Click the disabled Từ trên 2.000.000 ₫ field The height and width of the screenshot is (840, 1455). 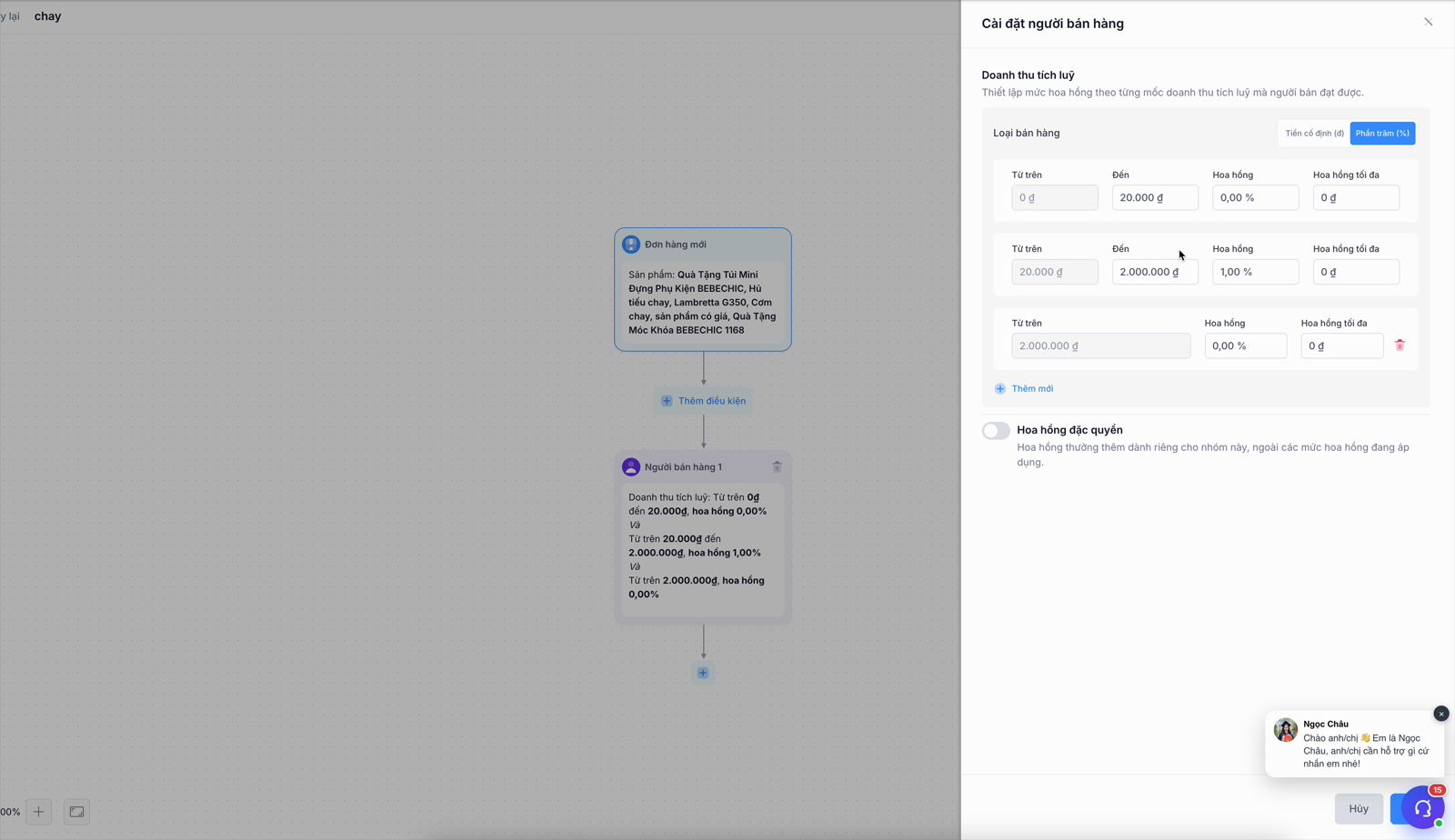pyautogui.click(x=1100, y=345)
